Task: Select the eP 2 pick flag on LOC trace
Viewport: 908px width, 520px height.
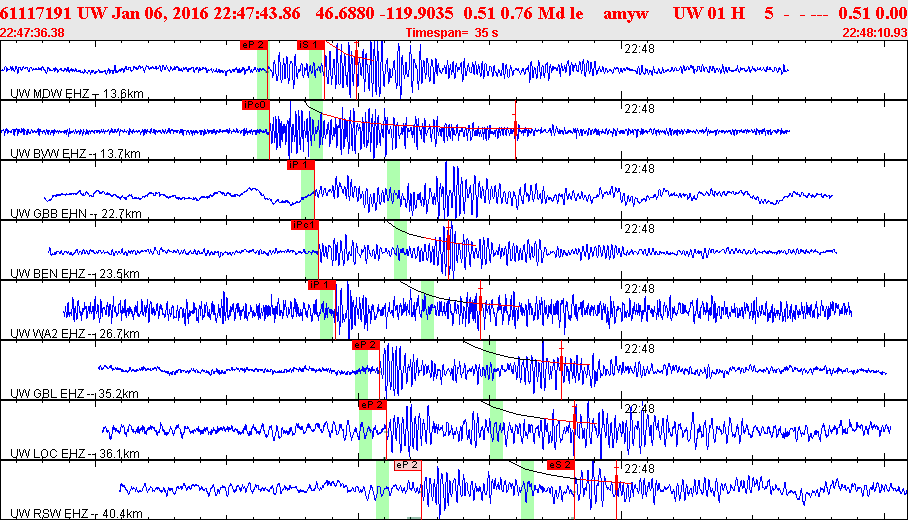Action: tap(372, 405)
